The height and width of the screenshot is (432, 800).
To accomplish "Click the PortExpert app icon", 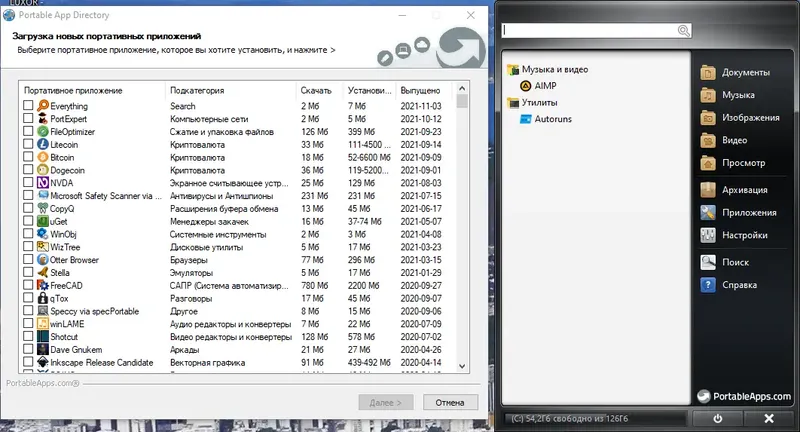I will click(43, 118).
